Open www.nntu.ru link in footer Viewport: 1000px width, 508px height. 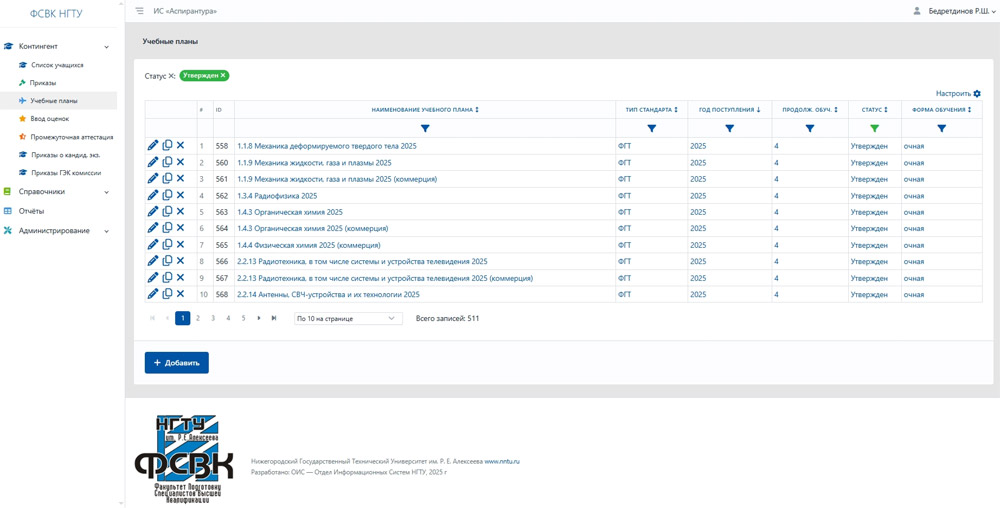pyautogui.click(x=501, y=462)
